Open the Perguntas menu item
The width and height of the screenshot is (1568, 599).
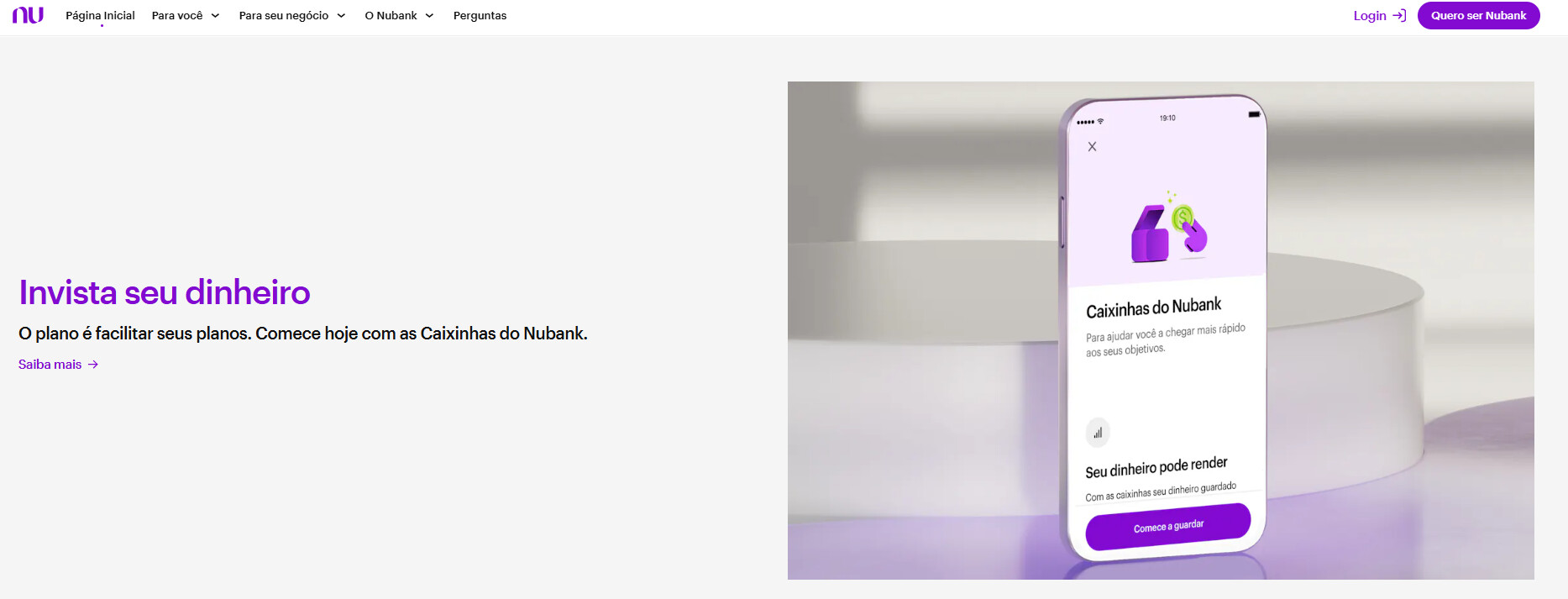coord(480,15)
